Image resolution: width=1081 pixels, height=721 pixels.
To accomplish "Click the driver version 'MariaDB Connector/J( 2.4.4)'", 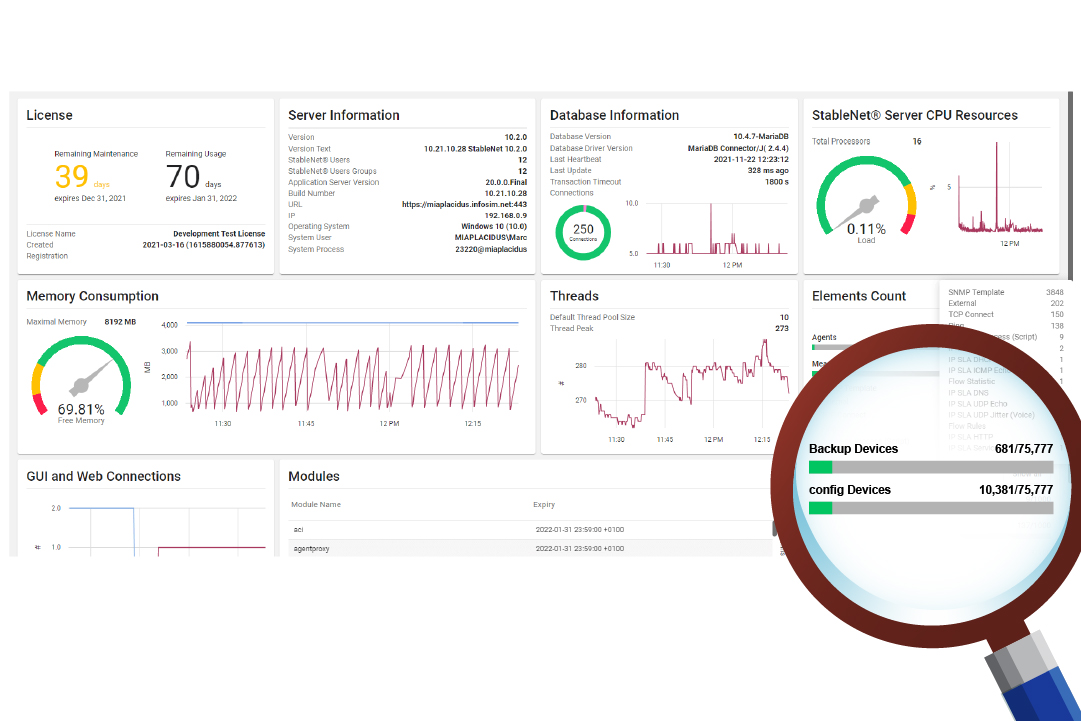I will pos(738,148).
